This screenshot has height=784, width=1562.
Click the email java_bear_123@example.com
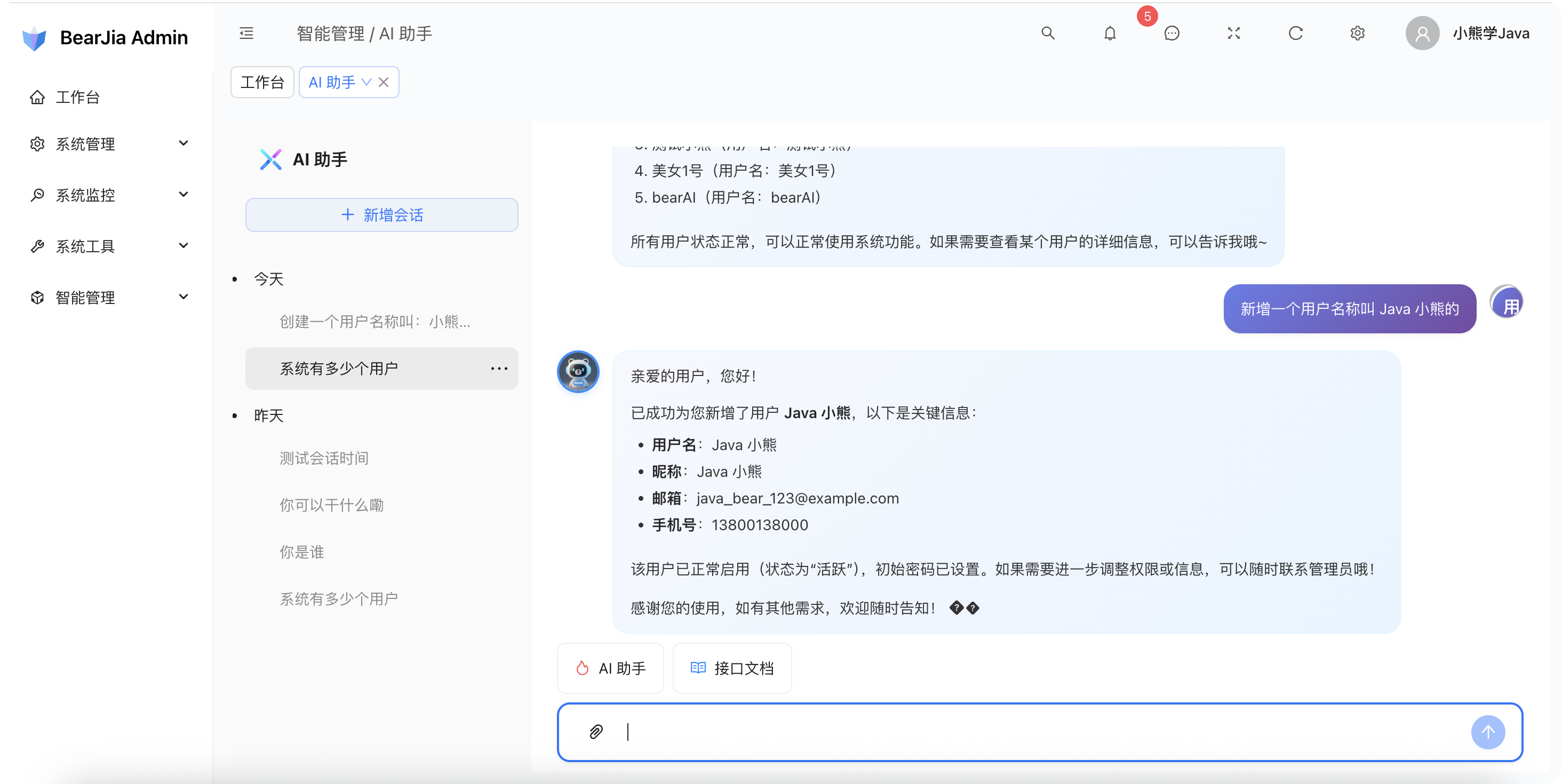click(798, 498)
